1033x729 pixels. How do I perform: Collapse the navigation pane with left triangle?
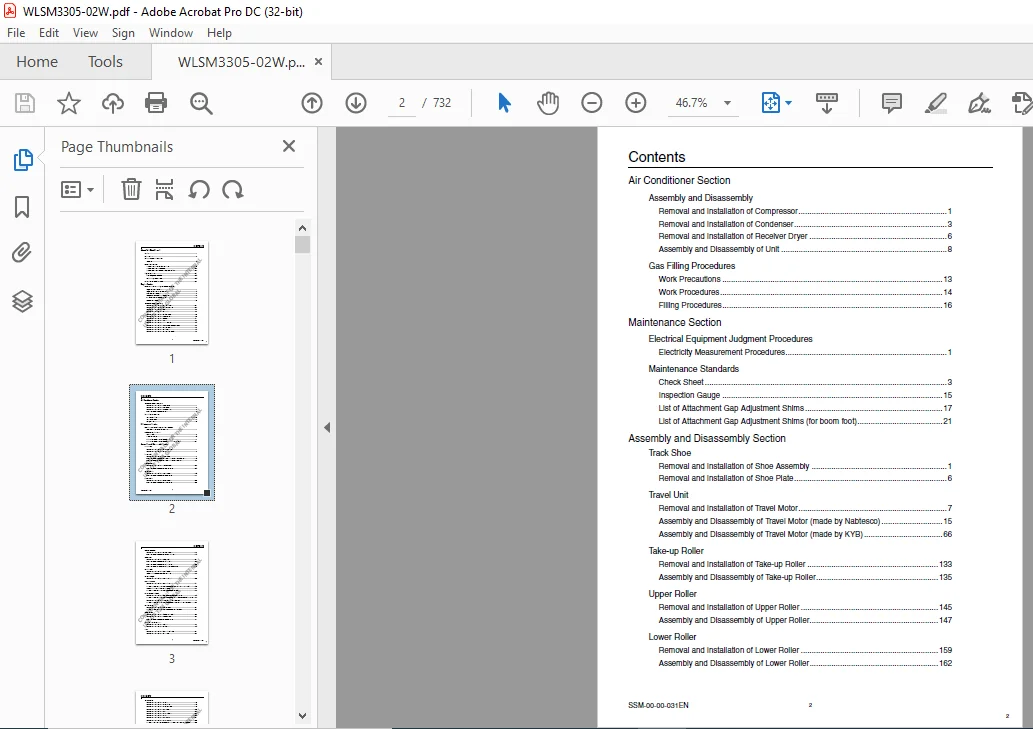pos(327,427)
